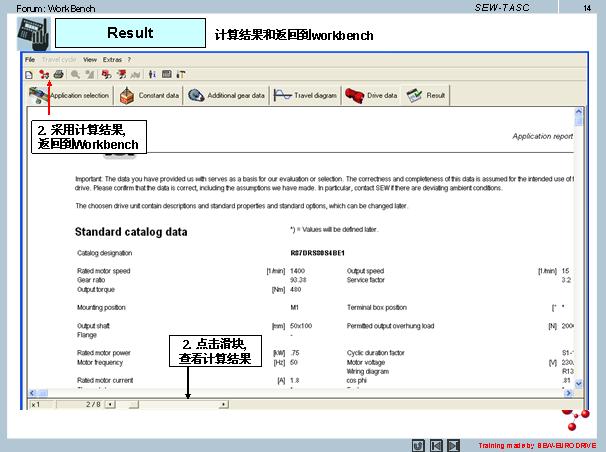Click the Service factor label
This screenshot has height=452, width=606.
point(366,280)
